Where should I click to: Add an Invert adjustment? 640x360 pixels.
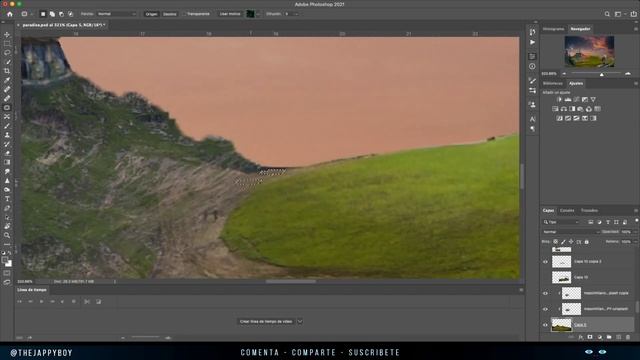(x=559, y=118)
